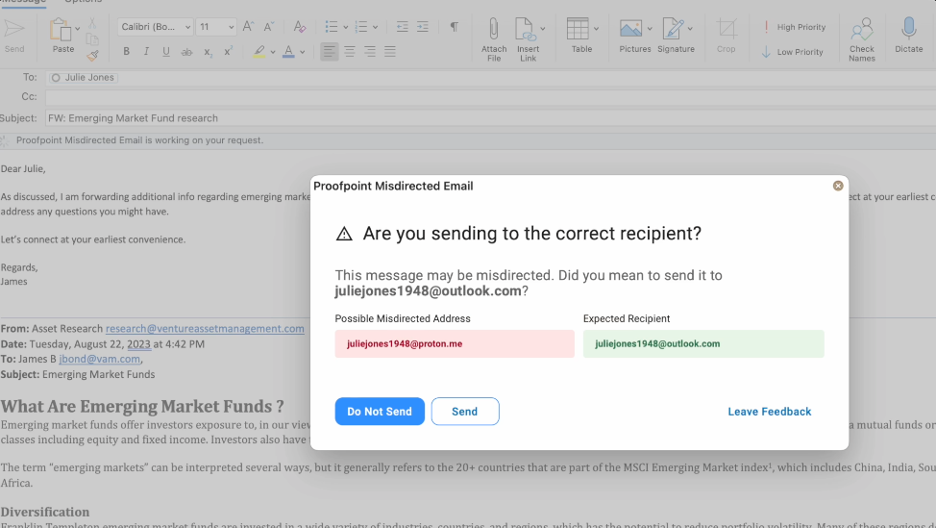Screen dimensions: 936x528
Task: Select the Julie Jones recipient chip
Action: point(83,78)
